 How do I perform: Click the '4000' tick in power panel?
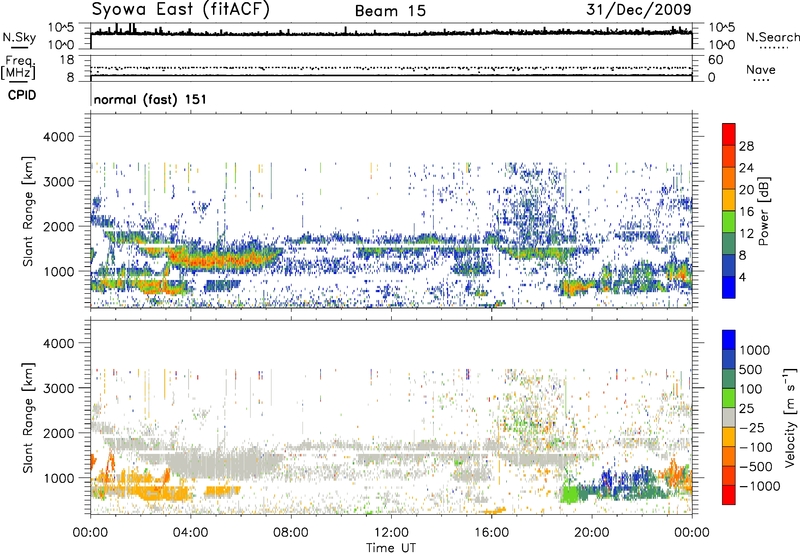pos(58,137)
